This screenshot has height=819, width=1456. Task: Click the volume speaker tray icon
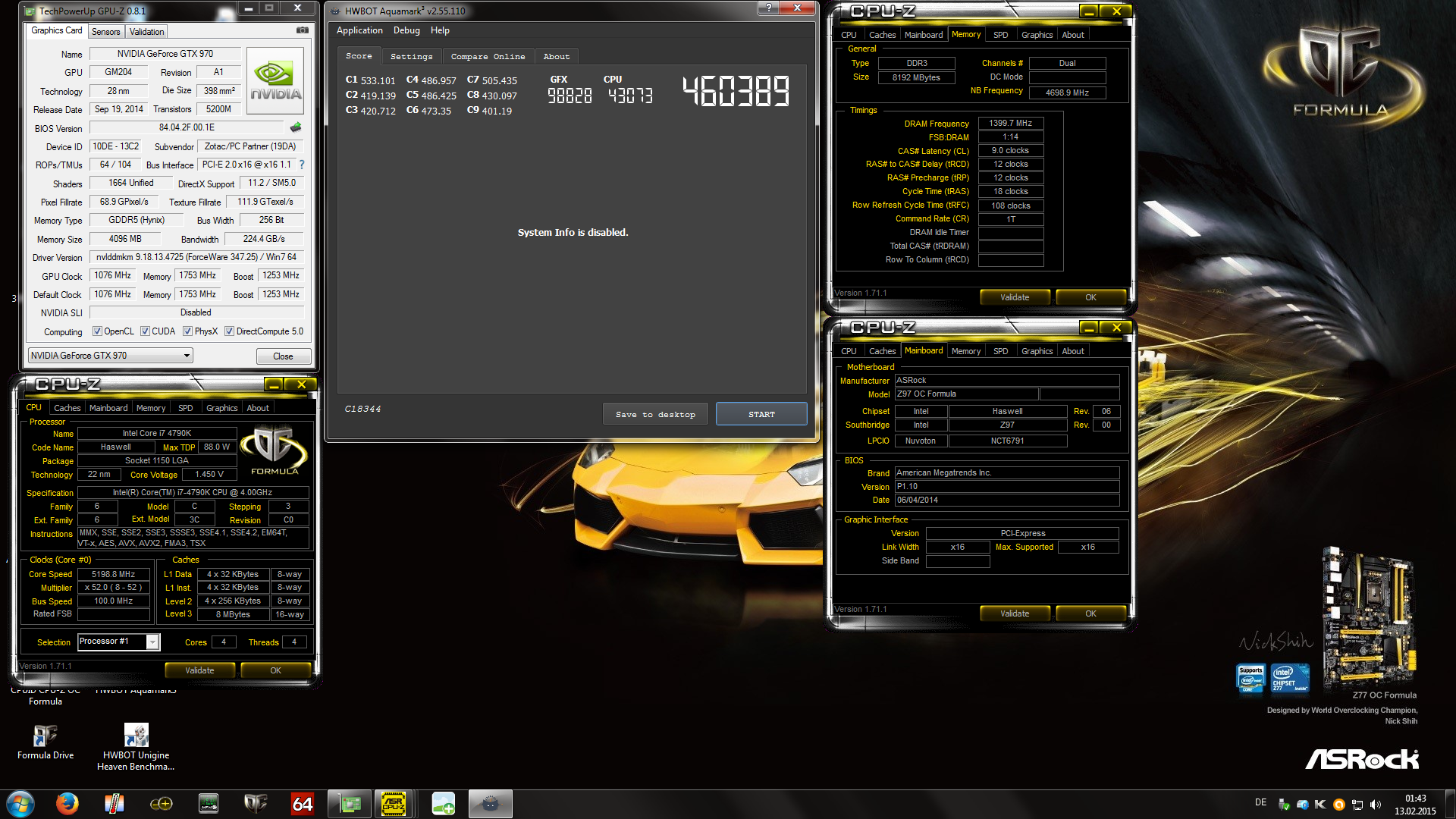[x=1376, y=805]
